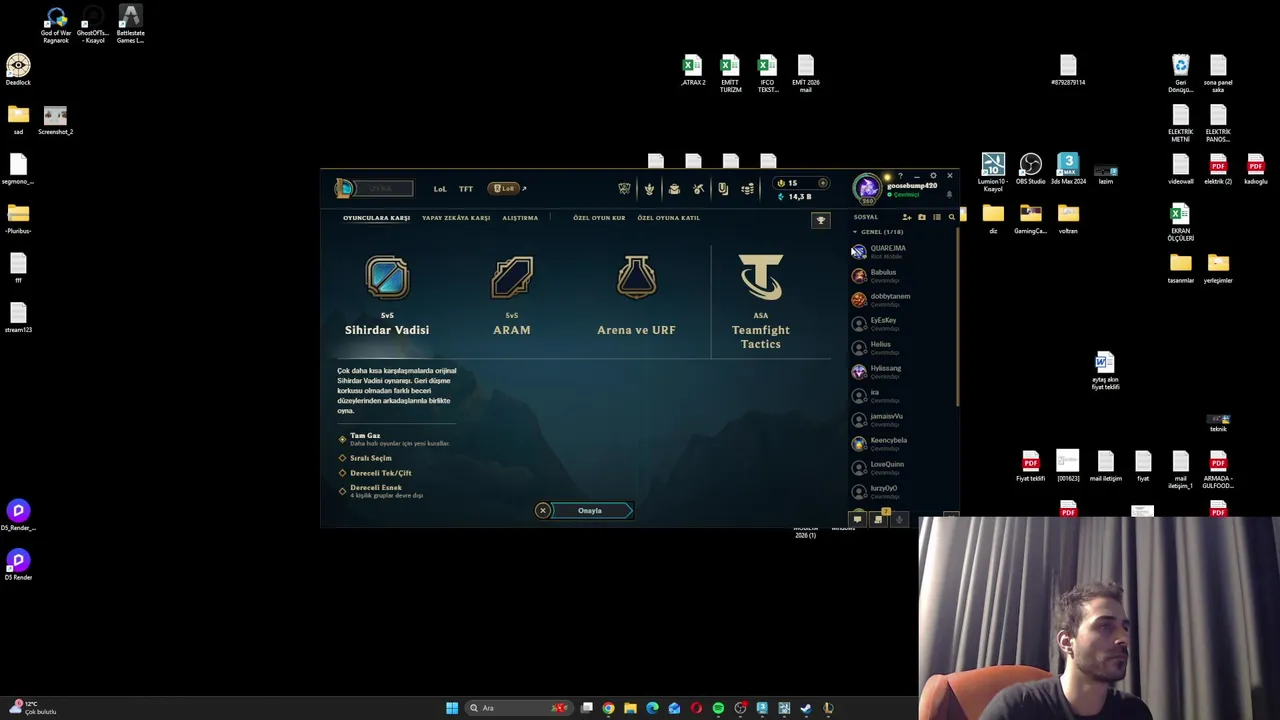The height and width of the screenshot is (720, 1280).
Task: Open friend dobbytanem in the list
Action: click(903, 299)
